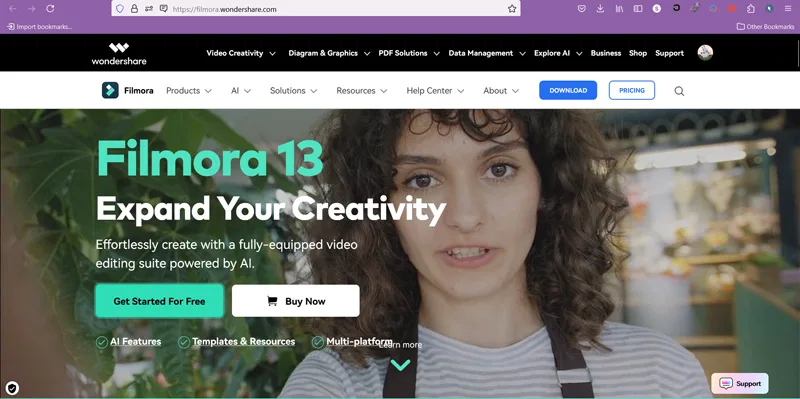The height and width of the screenshot is (399, 800).
Task: Expand the Data Management menu
Action: pos(487,53)
